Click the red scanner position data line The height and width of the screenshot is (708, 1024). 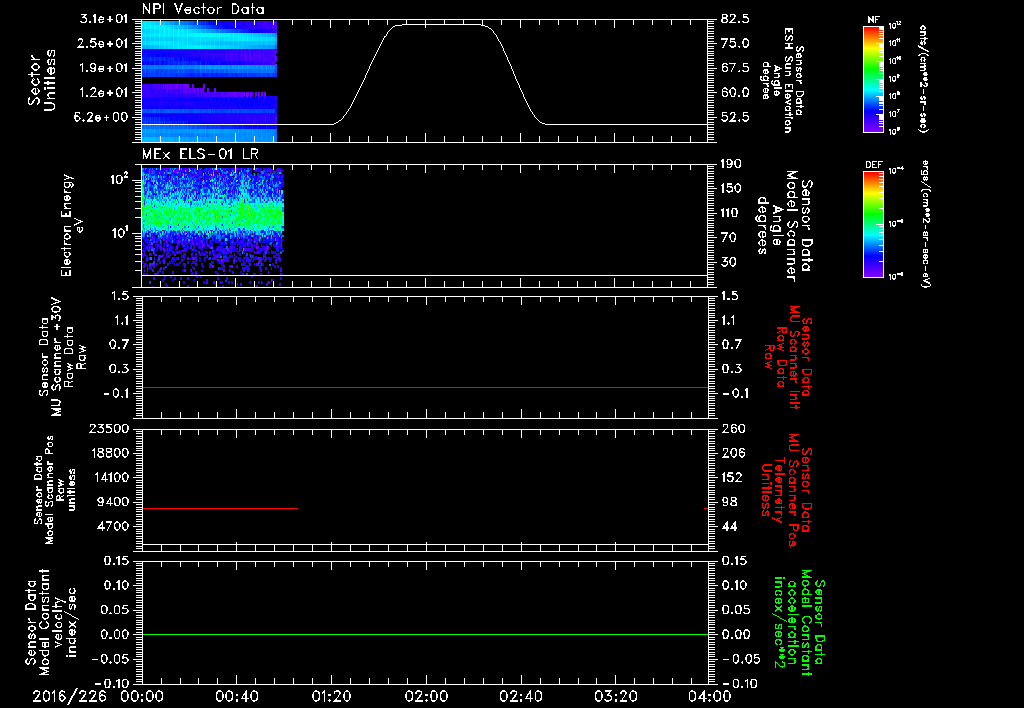219,508
